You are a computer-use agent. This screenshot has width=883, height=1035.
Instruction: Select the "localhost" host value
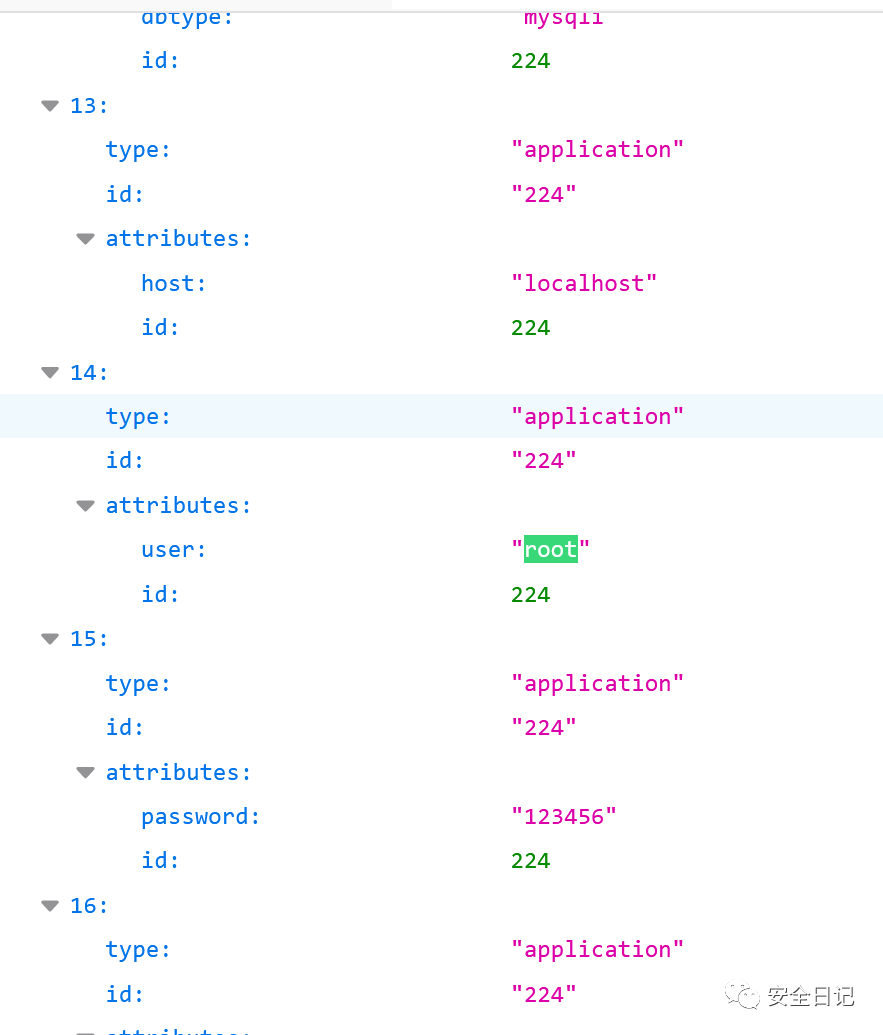pyautogui.click(x=584, y=284)
